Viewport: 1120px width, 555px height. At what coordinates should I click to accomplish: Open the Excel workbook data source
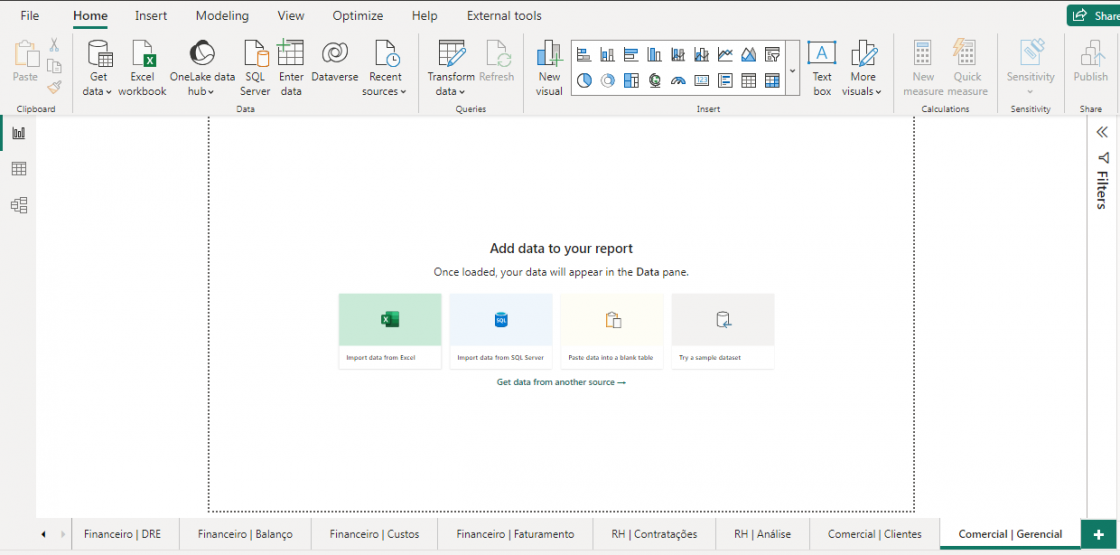142,68
